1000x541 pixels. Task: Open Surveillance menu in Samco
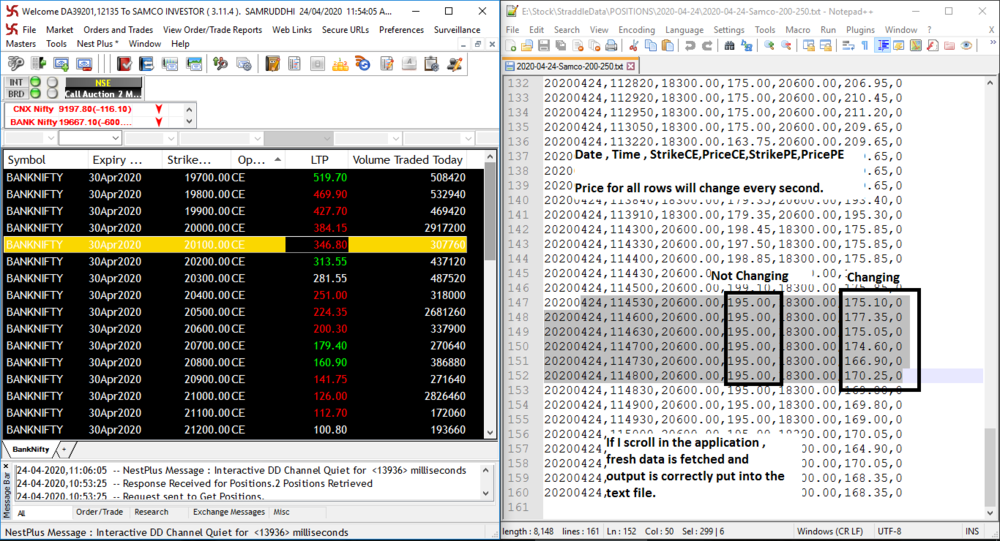[457, 29]
